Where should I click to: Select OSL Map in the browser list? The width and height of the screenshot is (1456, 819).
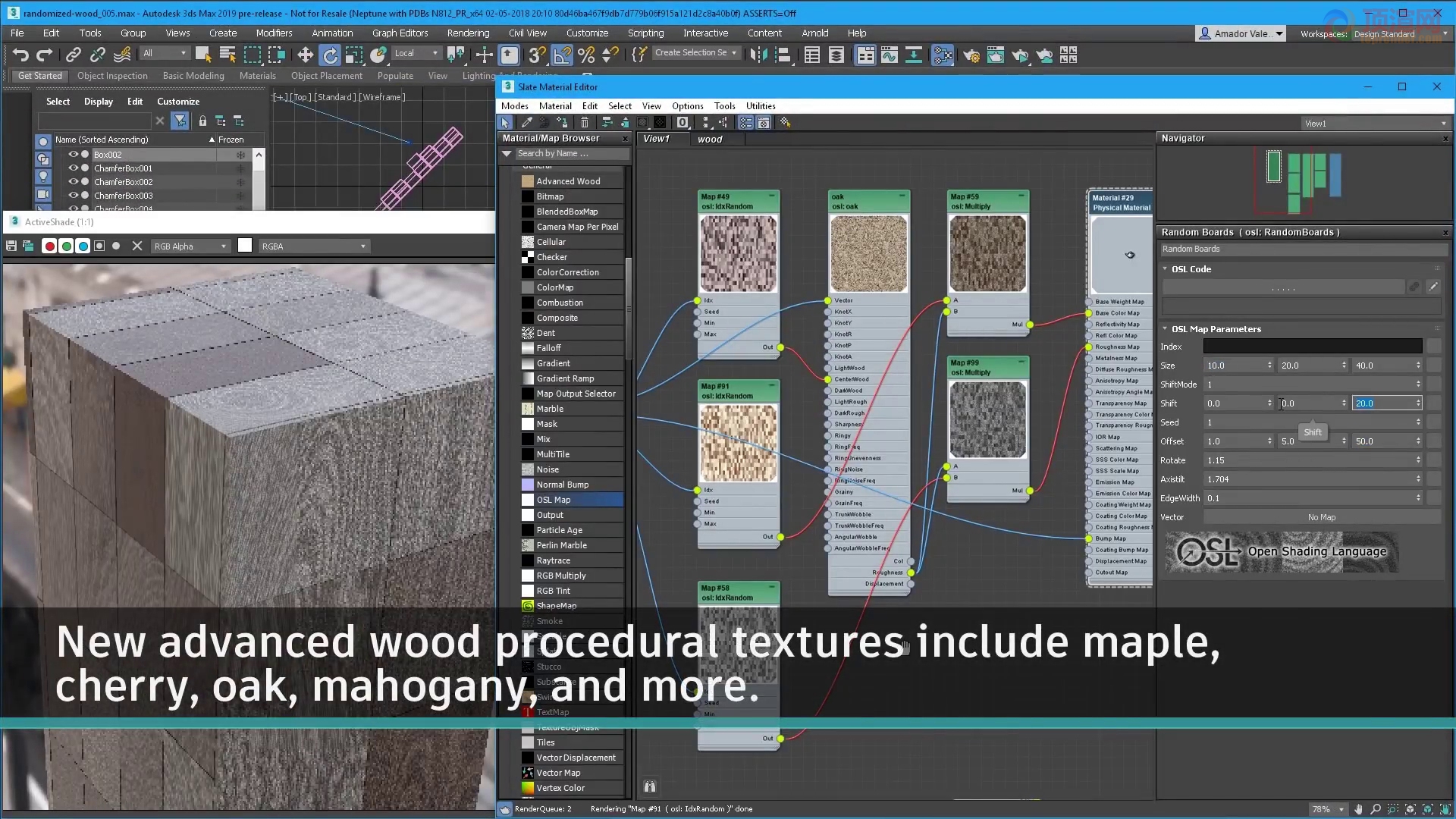pyautogui.click(x=572, y=500)
